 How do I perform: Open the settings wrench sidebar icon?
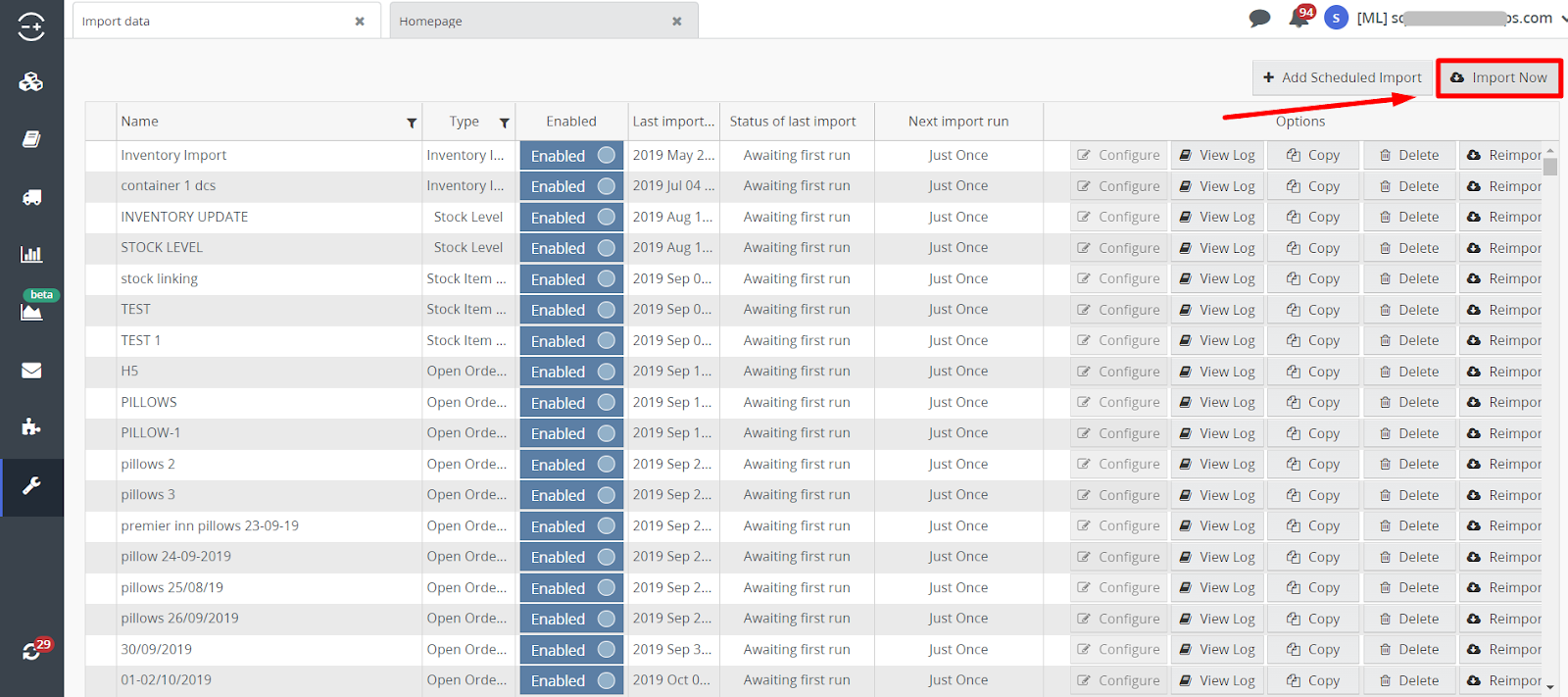pos(31,487)
